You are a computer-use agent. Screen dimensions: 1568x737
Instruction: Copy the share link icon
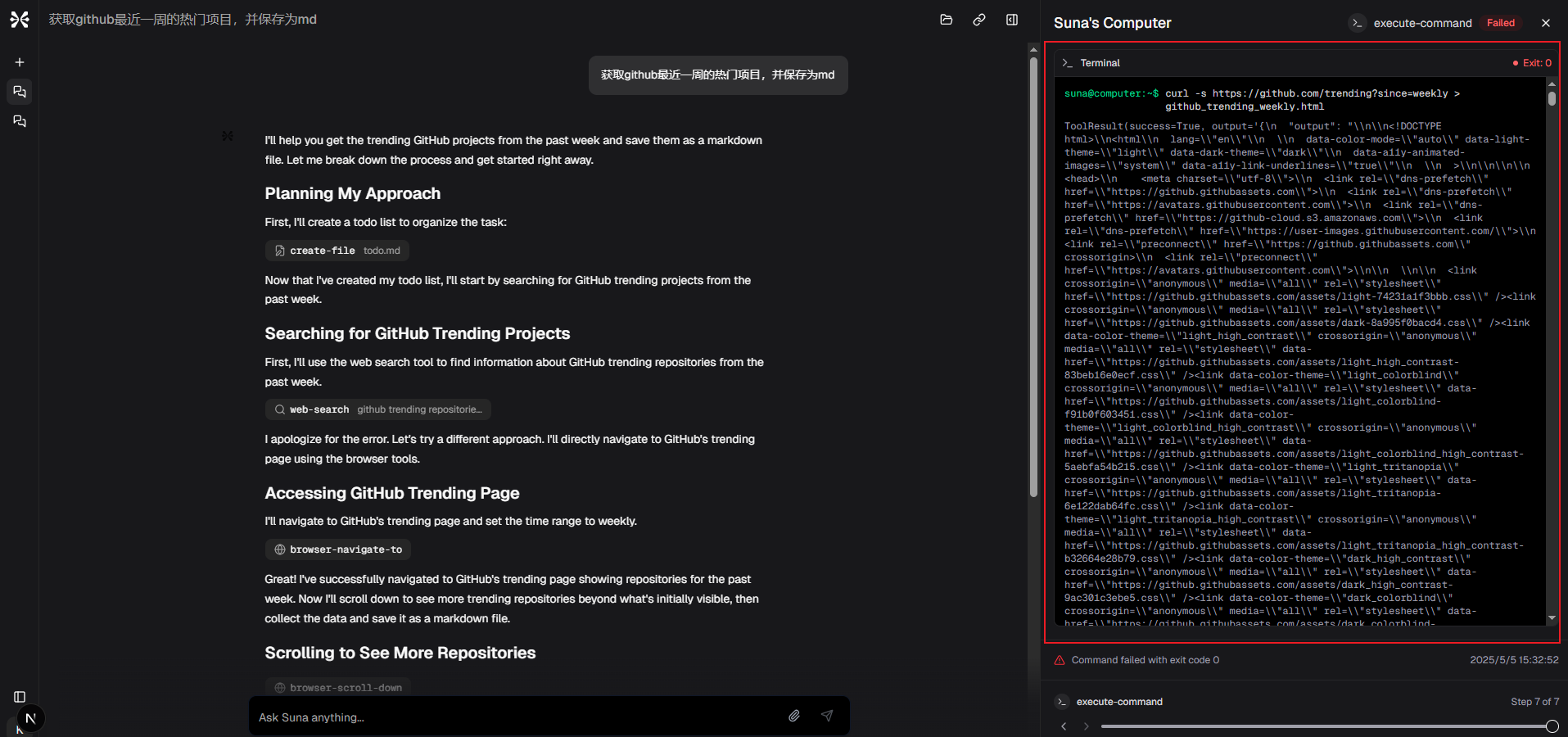pyautogui.click(x=979, y=20)
